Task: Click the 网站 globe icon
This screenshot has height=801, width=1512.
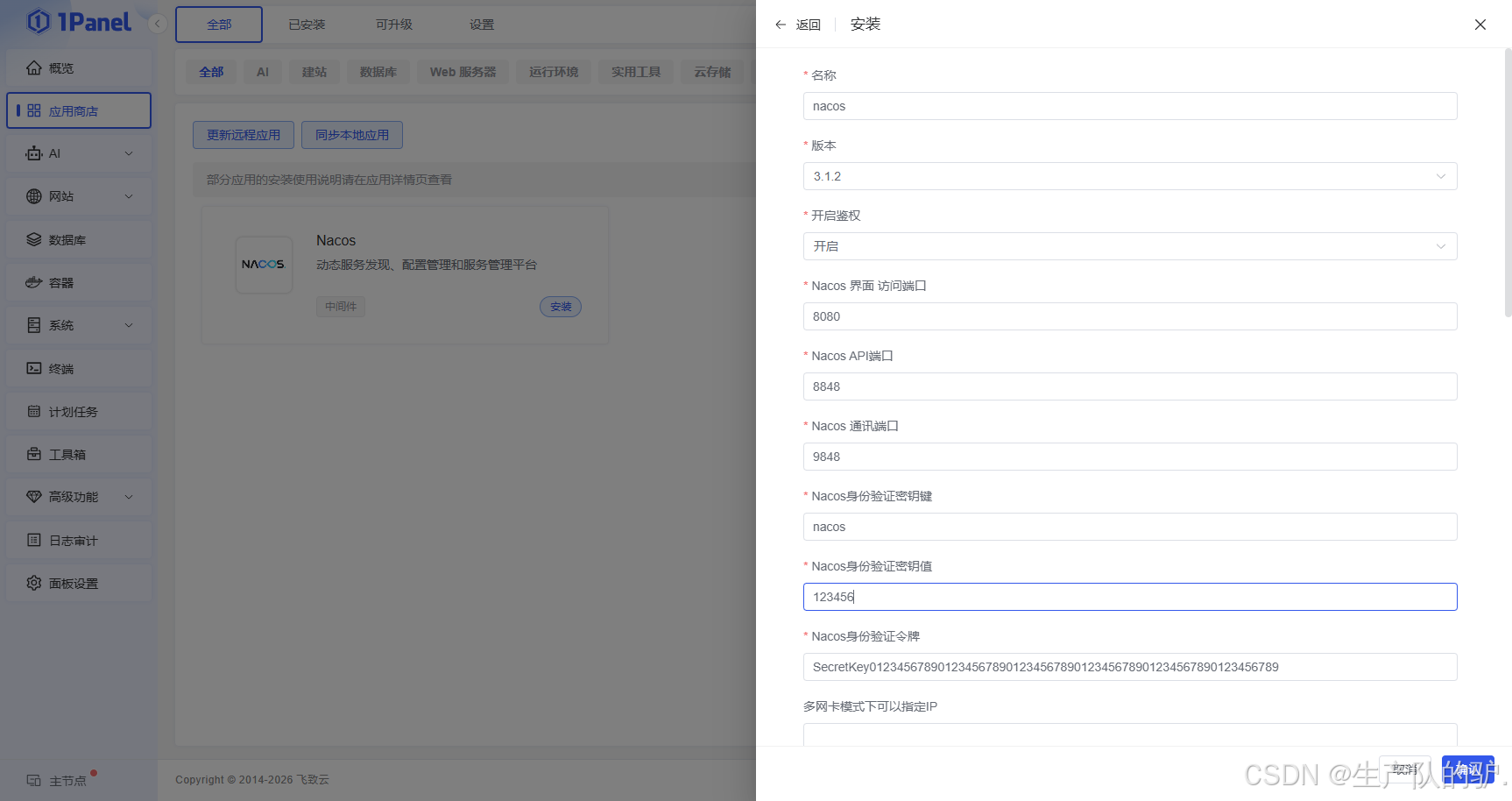Action: point(34,196)
